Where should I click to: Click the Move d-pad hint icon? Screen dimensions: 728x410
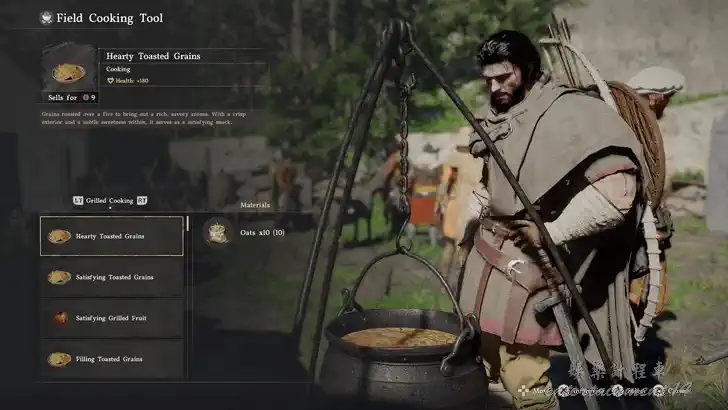tap(523, 391)
